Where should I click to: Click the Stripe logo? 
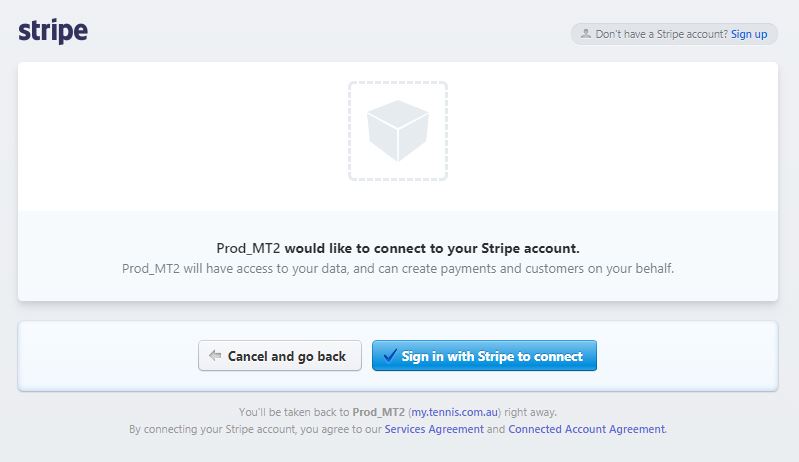(x=53, y=32)
